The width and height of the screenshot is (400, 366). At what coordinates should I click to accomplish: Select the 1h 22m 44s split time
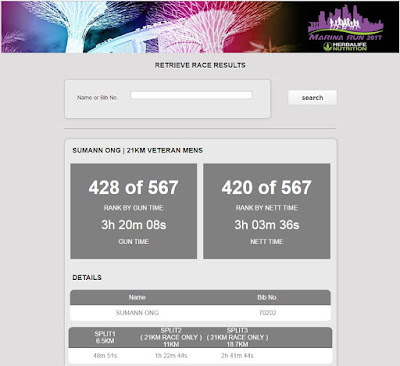tap(171, 356)
